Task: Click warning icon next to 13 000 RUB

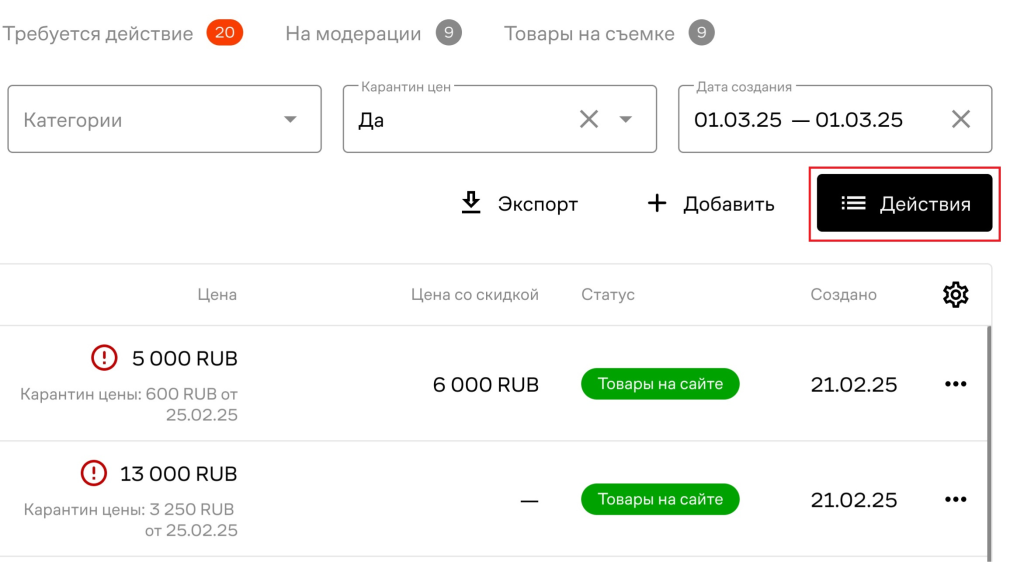Action: click(93, 472)
